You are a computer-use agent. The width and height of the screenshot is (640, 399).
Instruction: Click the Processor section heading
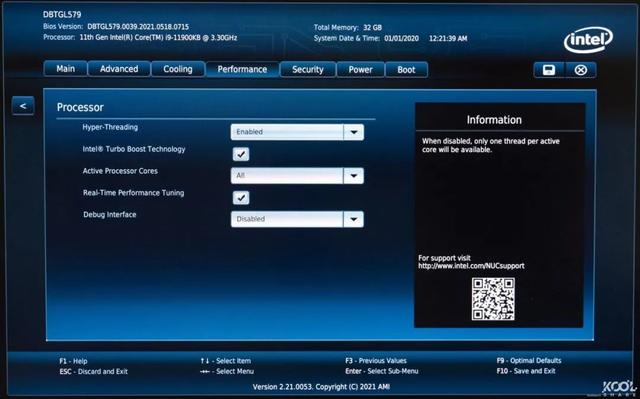80,107
